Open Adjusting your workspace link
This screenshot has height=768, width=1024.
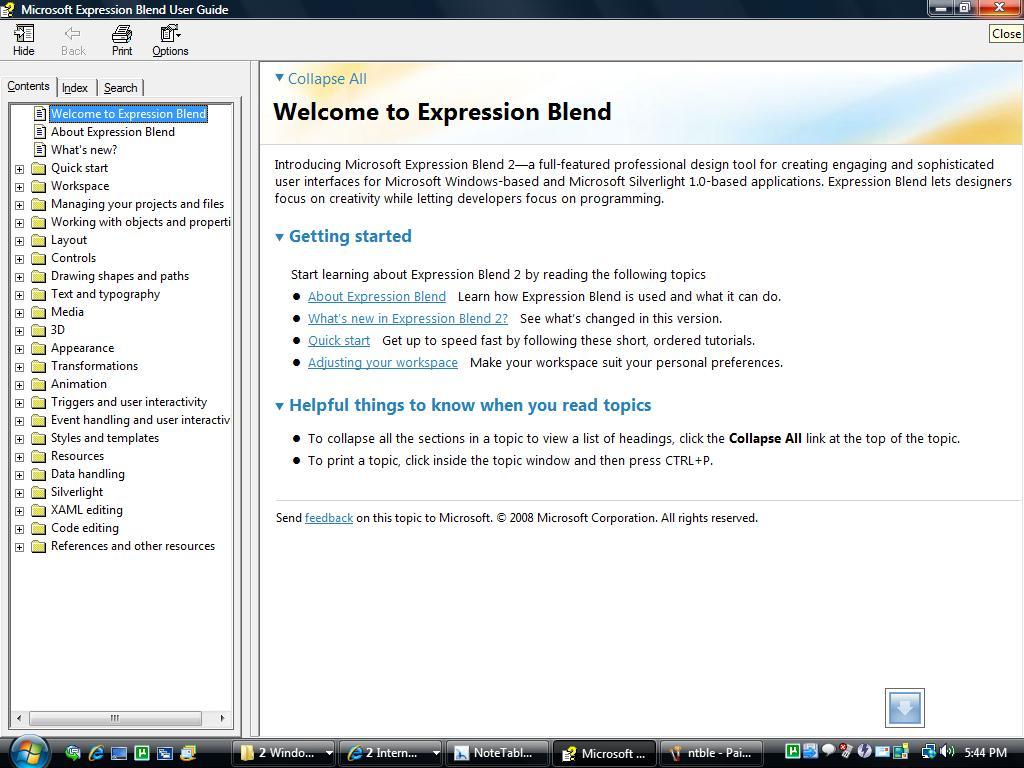[x=383, y=363]
